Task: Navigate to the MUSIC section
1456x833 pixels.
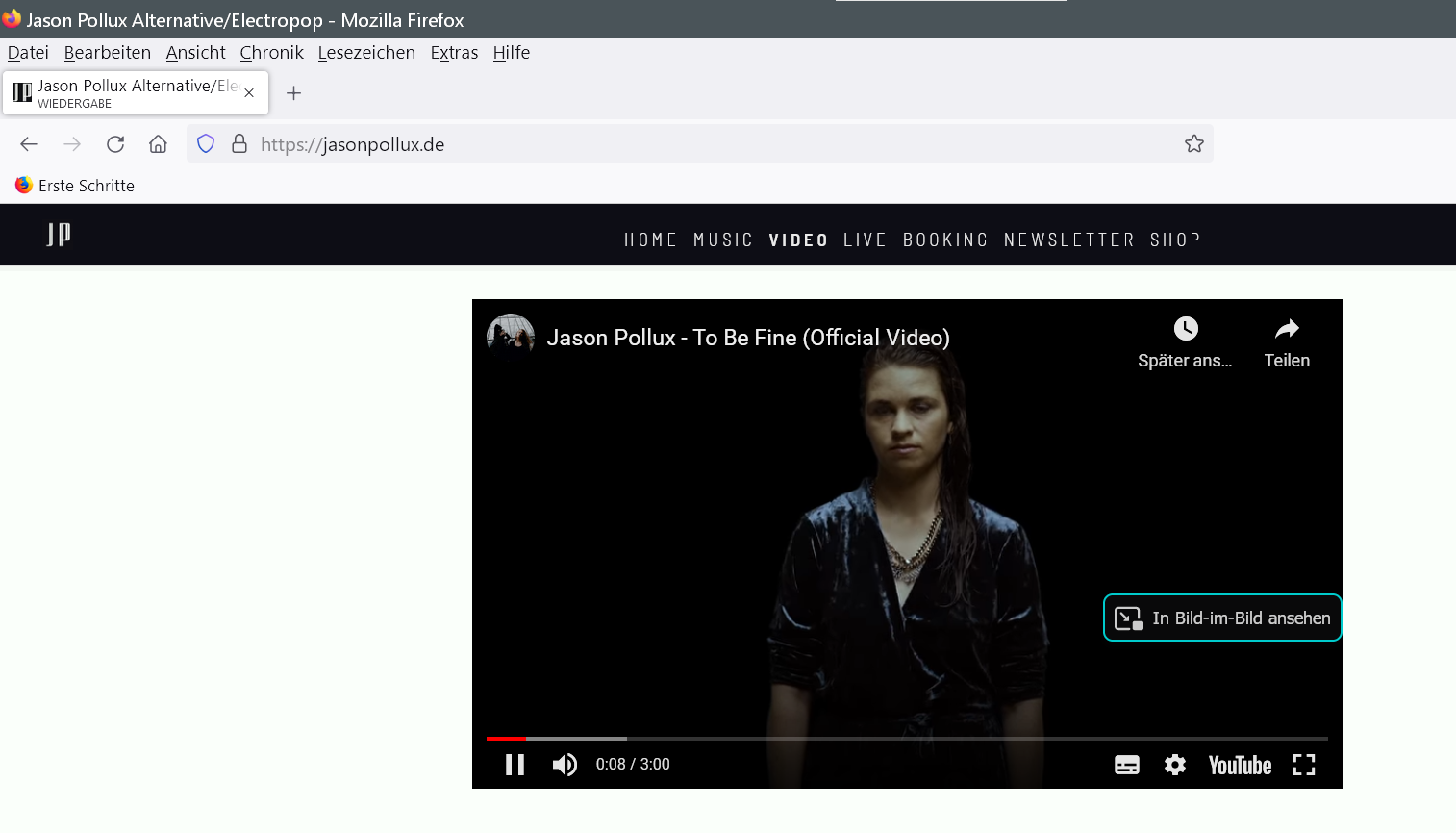Action: 723,240
